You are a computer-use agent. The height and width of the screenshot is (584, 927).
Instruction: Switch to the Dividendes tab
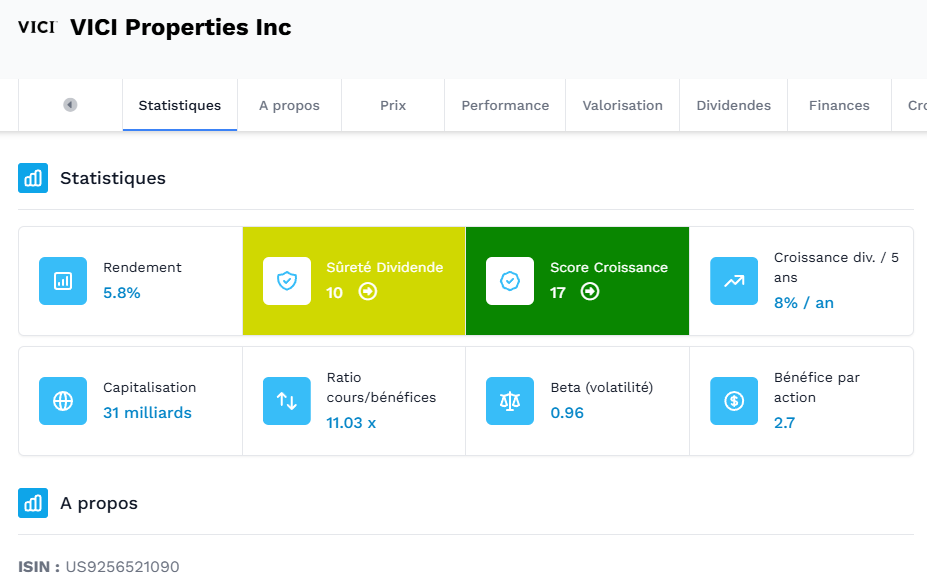(734, 105)
